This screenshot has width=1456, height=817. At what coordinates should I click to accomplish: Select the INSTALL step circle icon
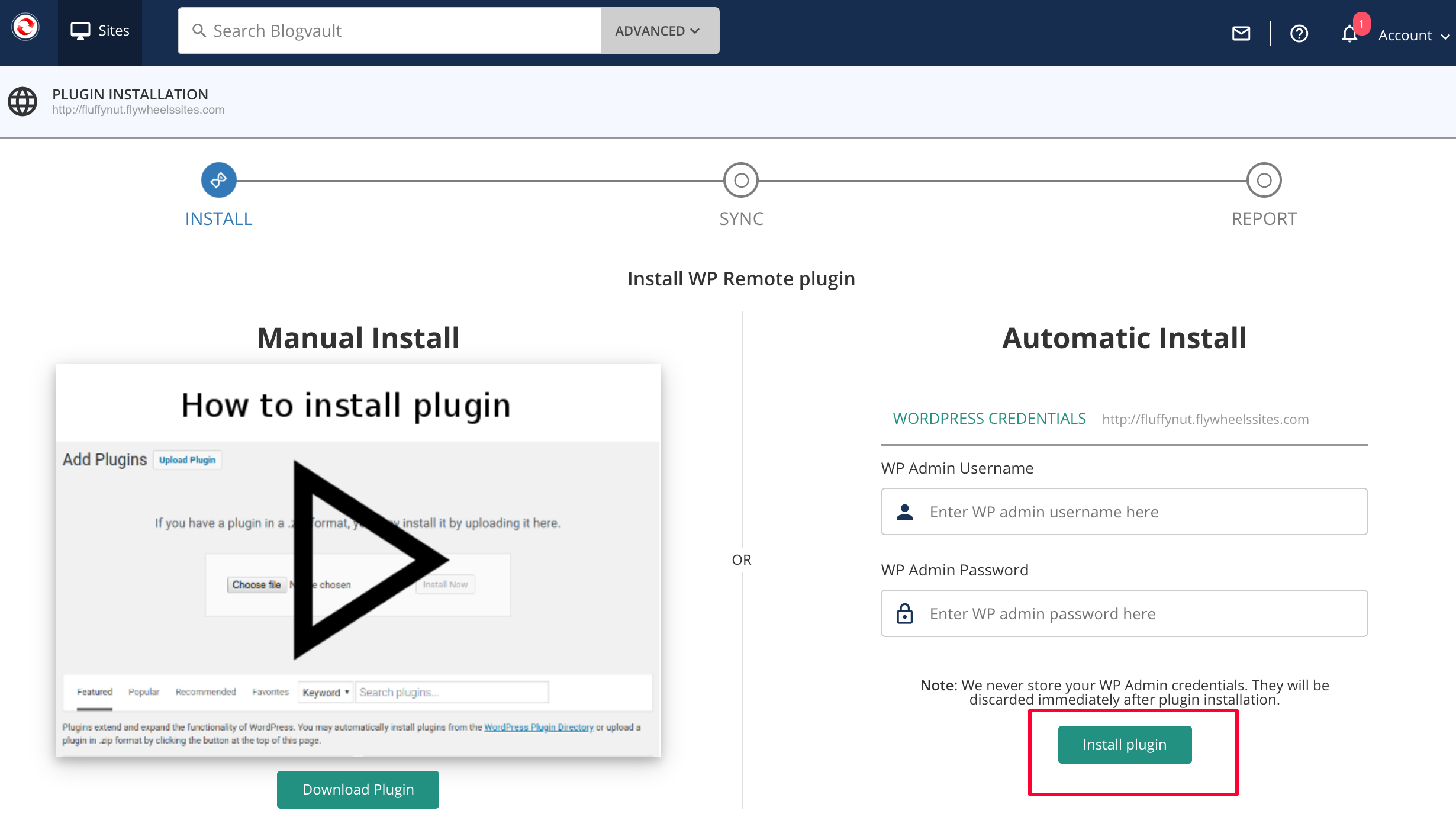(218, 180)
